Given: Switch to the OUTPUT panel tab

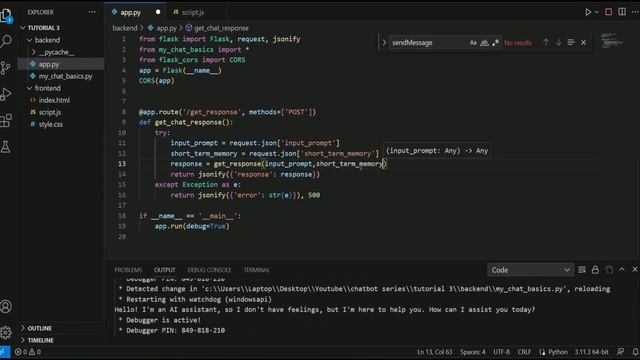Looking at the screenshot, I should tap(164, 270).
